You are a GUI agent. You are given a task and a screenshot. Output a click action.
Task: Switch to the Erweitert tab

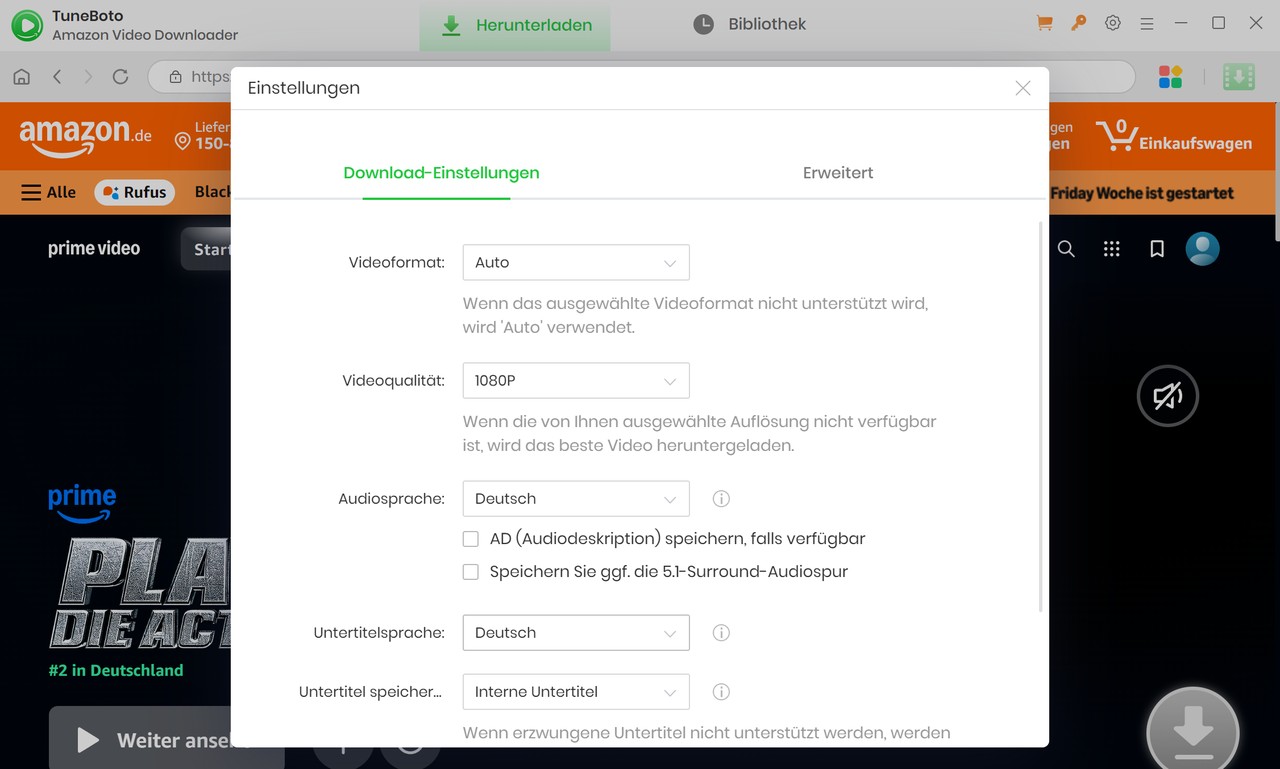point(838,172)
